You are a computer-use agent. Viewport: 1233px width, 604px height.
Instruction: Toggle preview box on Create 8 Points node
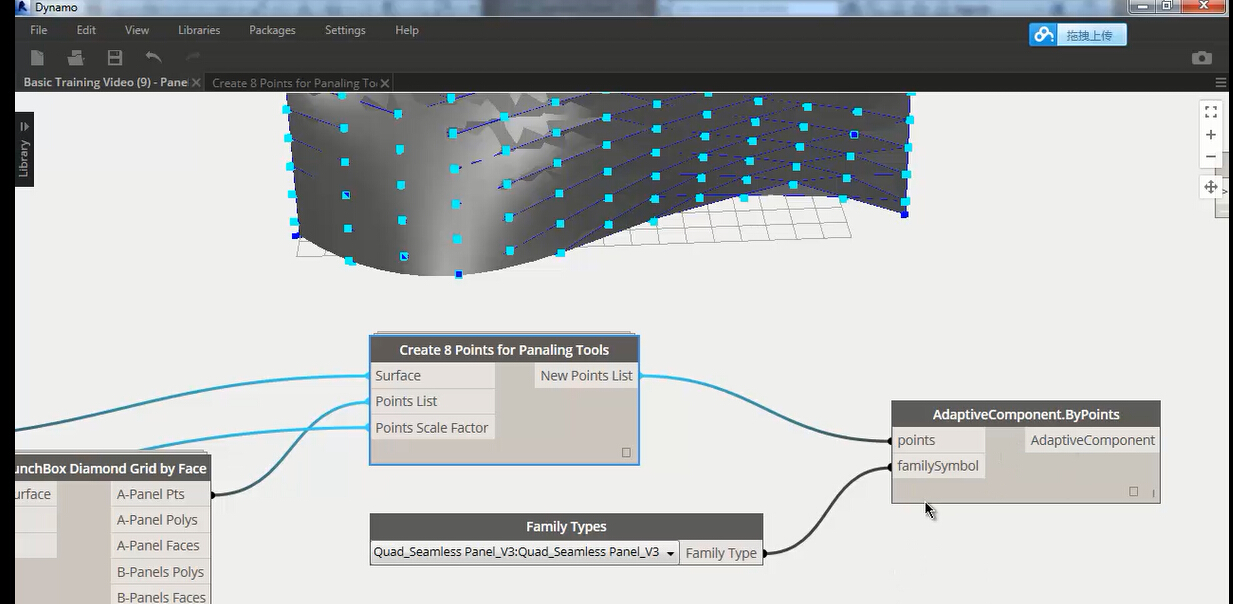point(626,453)
